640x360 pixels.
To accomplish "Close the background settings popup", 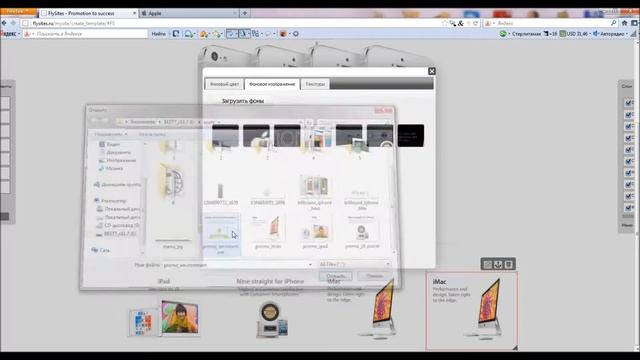I will [431, 71].
